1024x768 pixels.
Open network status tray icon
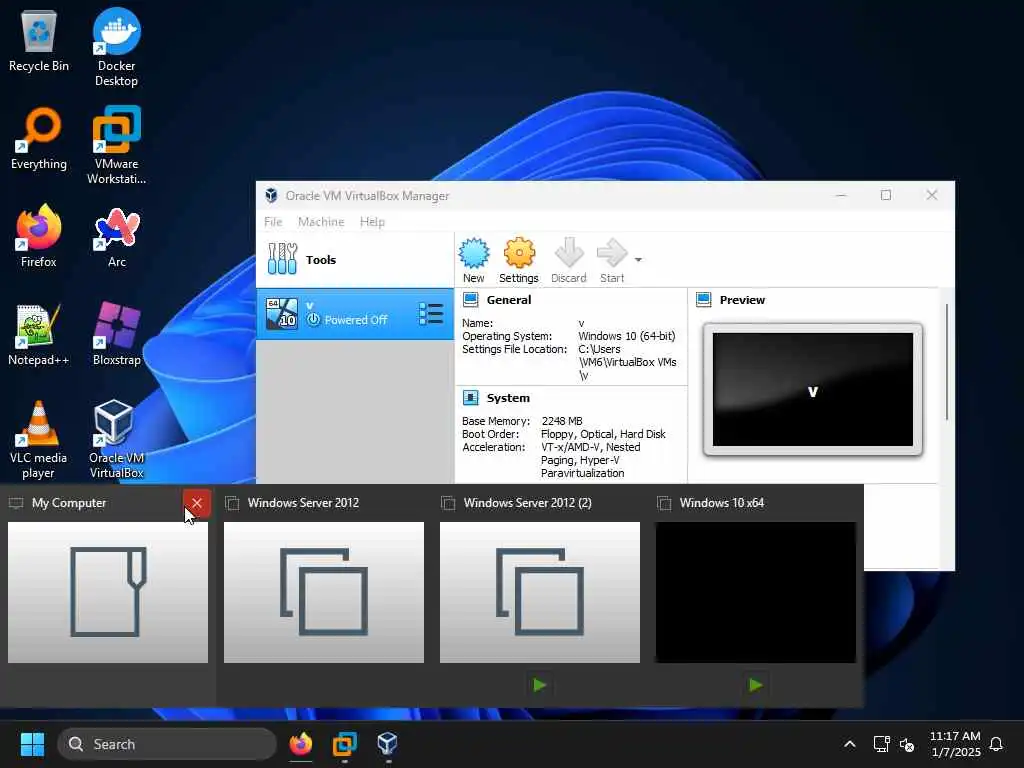[x=882, y=744]
